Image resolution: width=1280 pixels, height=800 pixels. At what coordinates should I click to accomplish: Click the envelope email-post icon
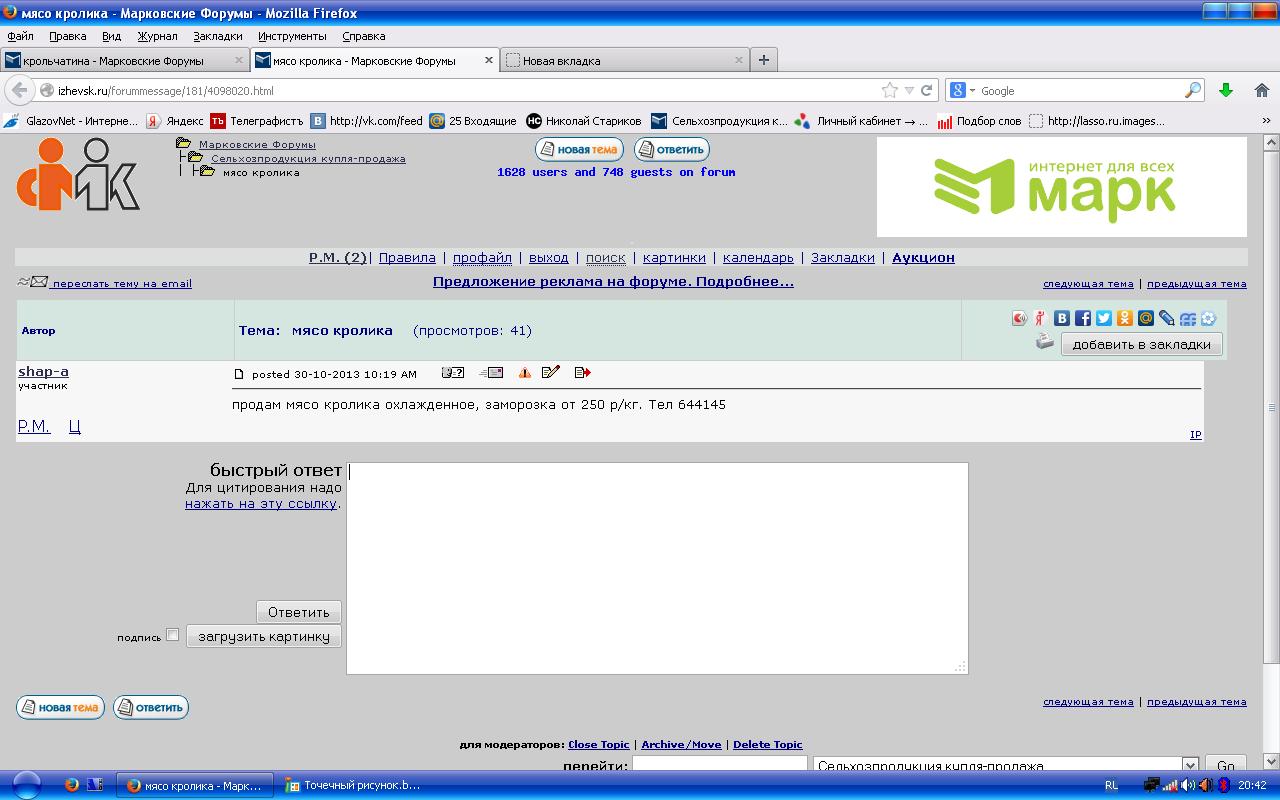coord(491,373)
